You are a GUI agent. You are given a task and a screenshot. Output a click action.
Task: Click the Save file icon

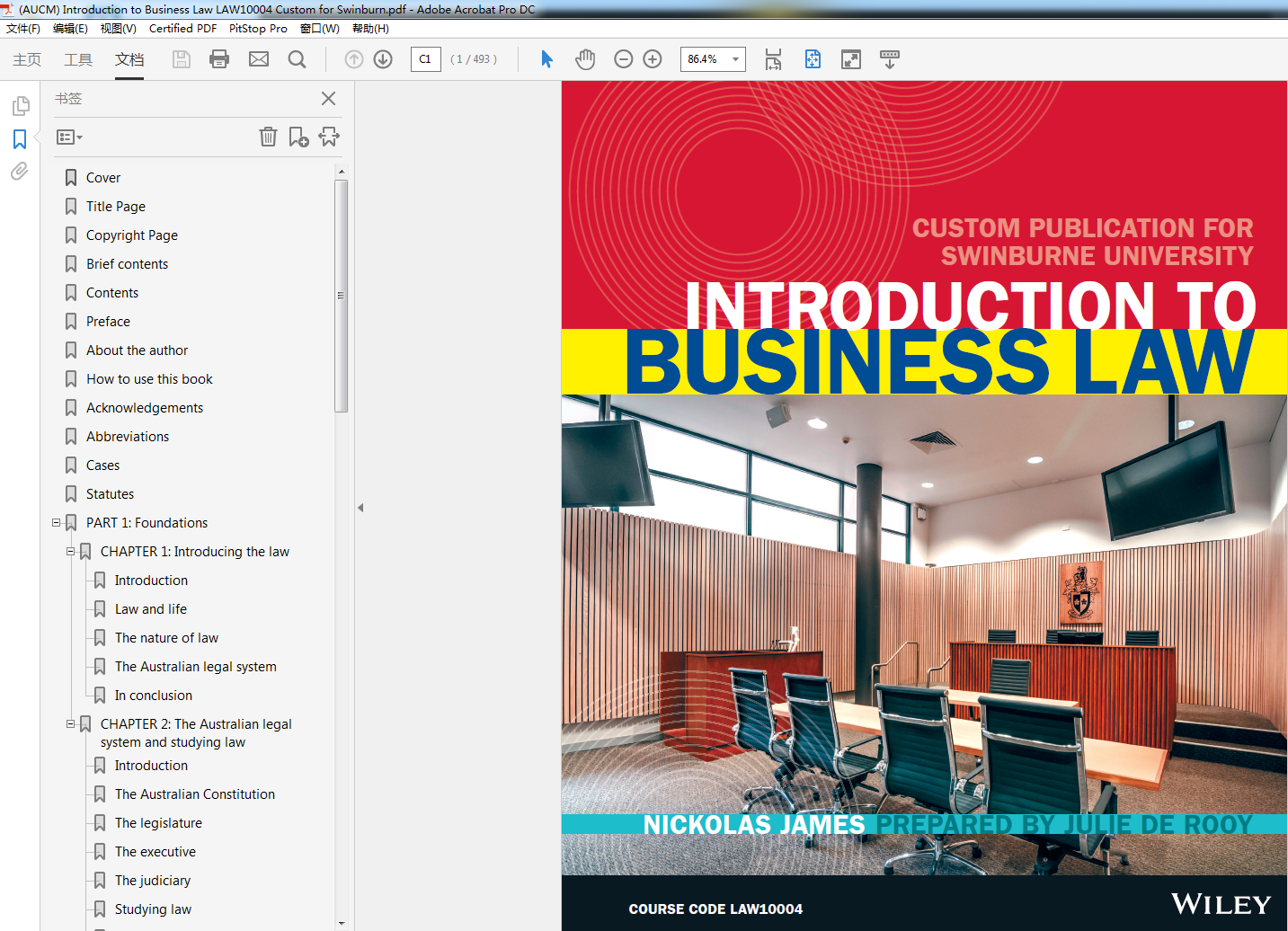pyautogui.click(x=182, y=59)
